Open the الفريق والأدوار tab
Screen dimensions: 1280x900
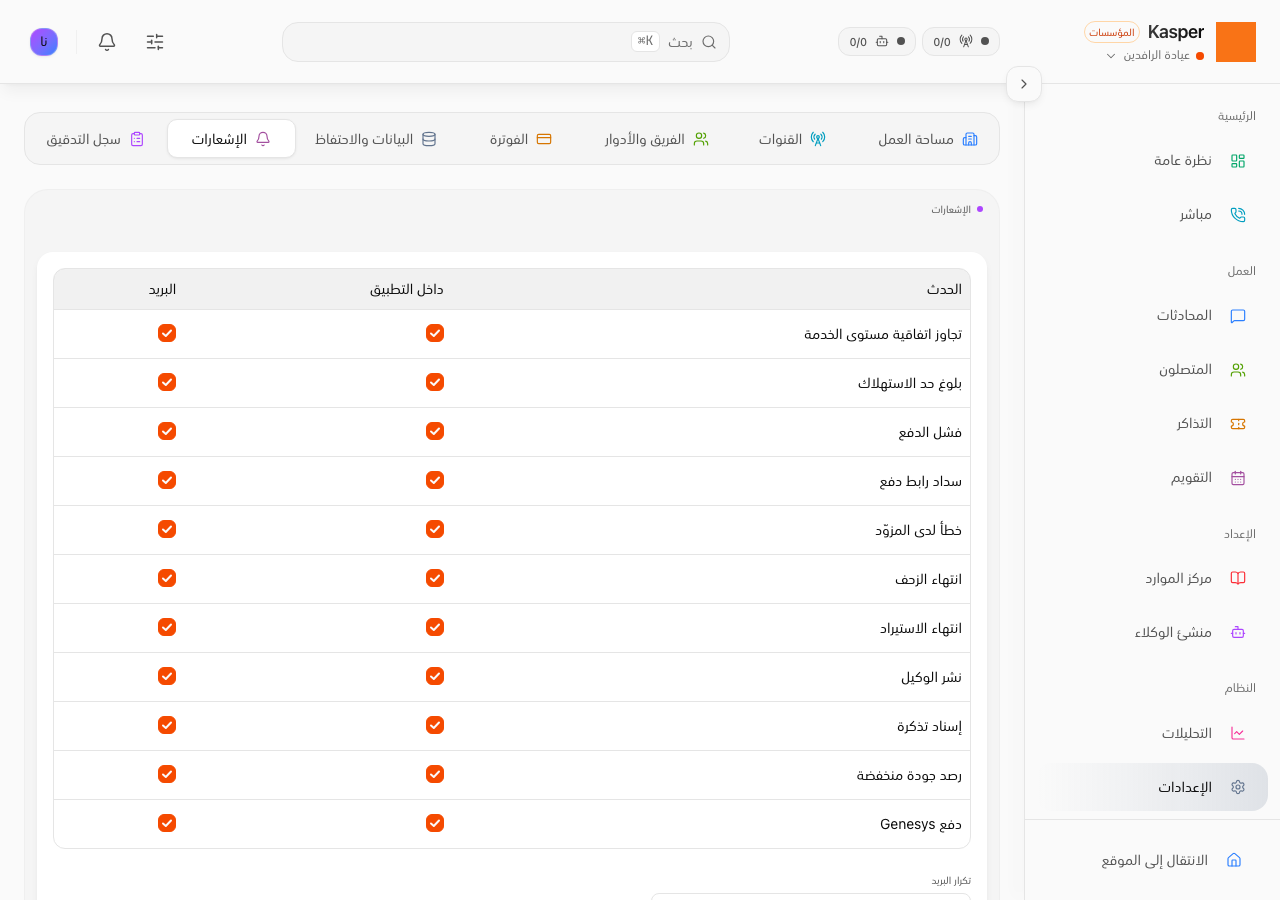pyautogui.click(x=656, y=139)
